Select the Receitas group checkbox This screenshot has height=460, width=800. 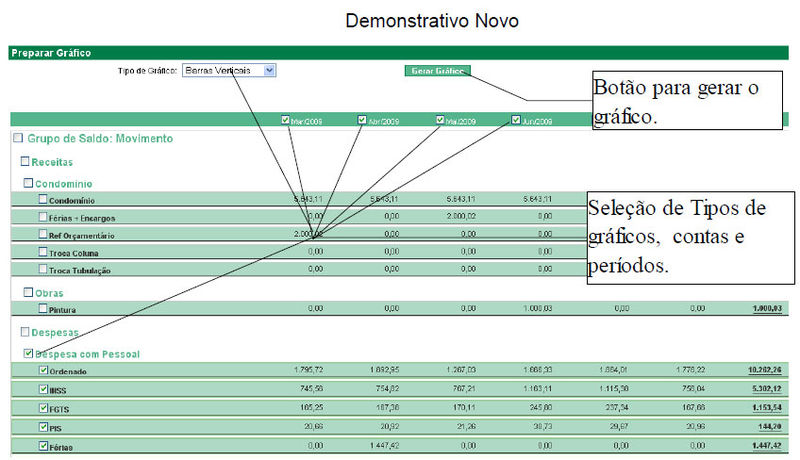26,161
